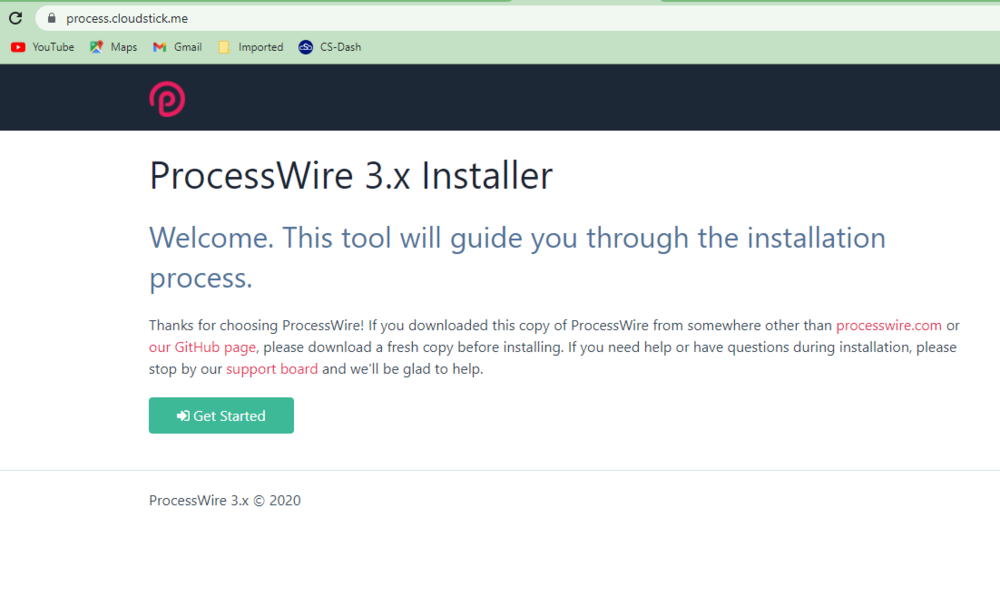The image size is (1000, 596).
Task: Focus the address bar showing process.cloudstick.me
Action: coord(400,18)
